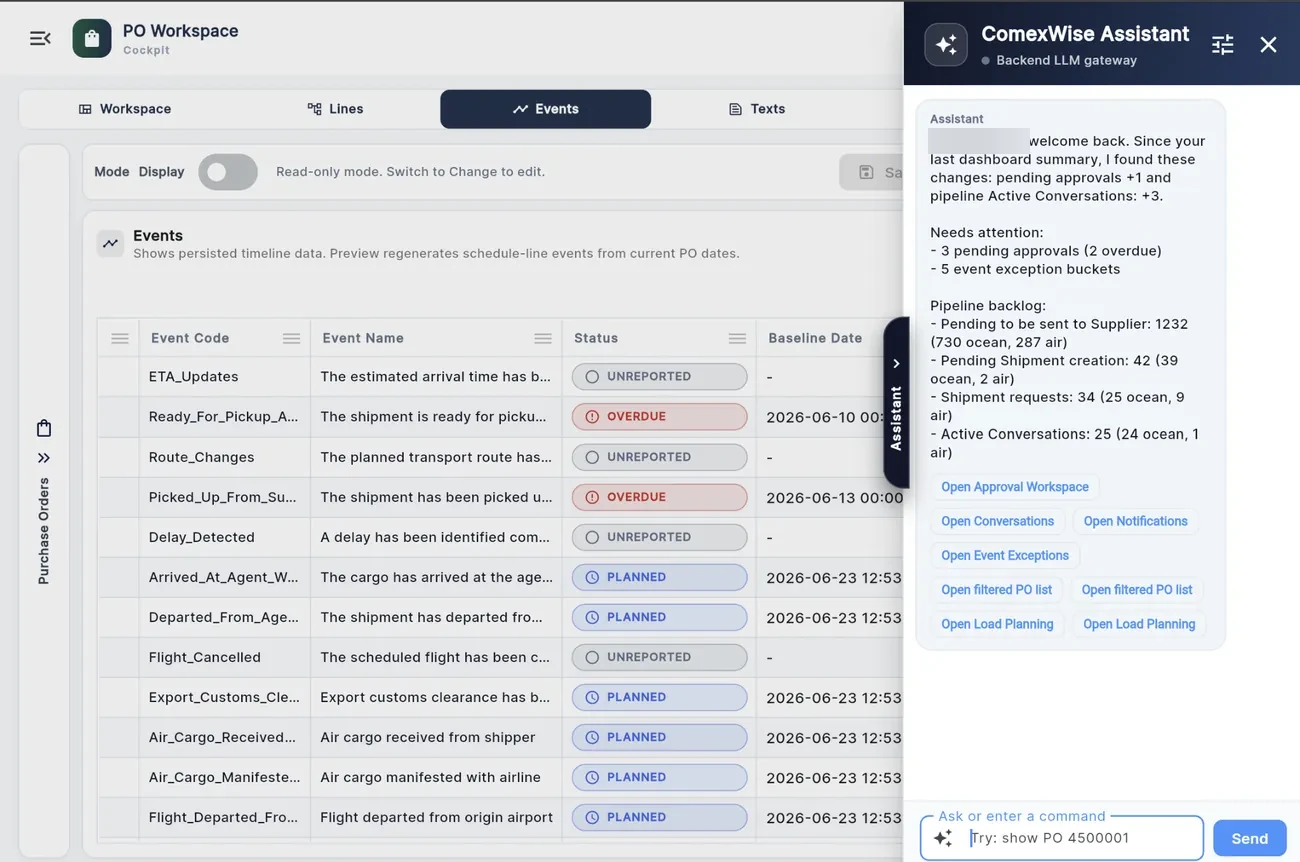This screenshot has height=862, width=1300.
Task: Click the PO Workspace title
Action: 180,31
